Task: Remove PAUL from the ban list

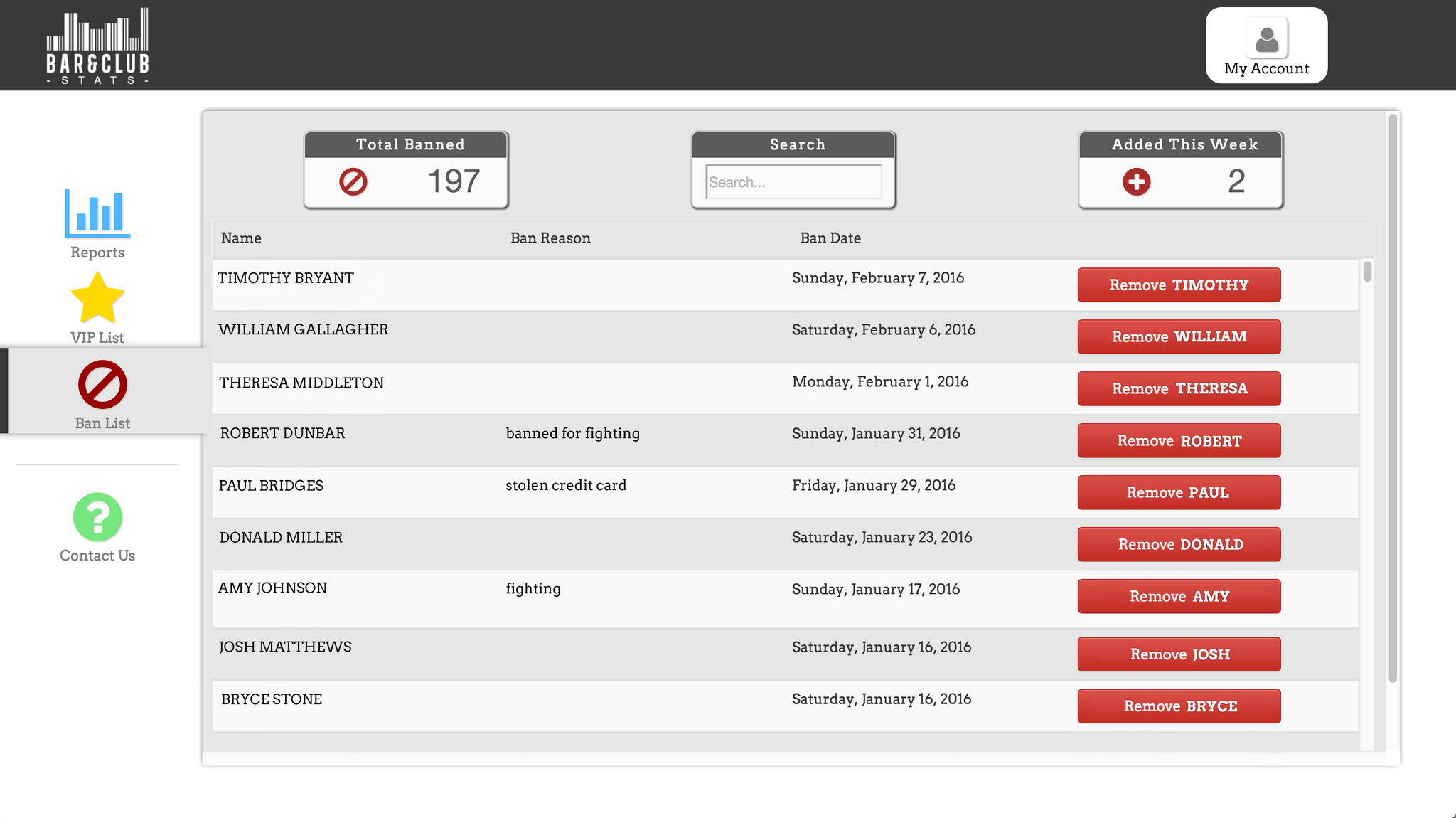Action: (1179, 493)
